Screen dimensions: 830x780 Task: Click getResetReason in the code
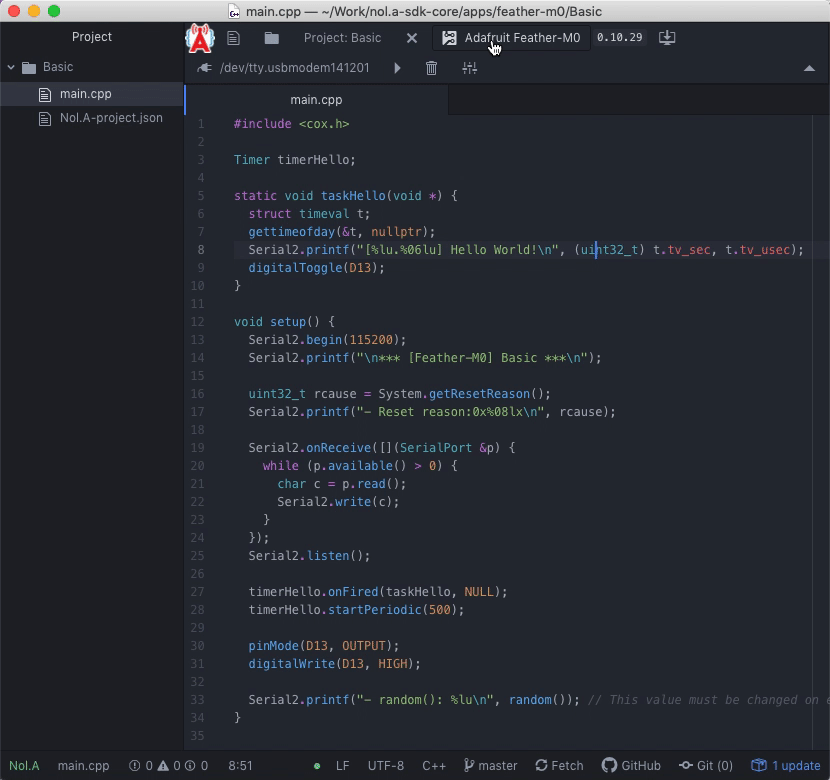click(479, 394)
